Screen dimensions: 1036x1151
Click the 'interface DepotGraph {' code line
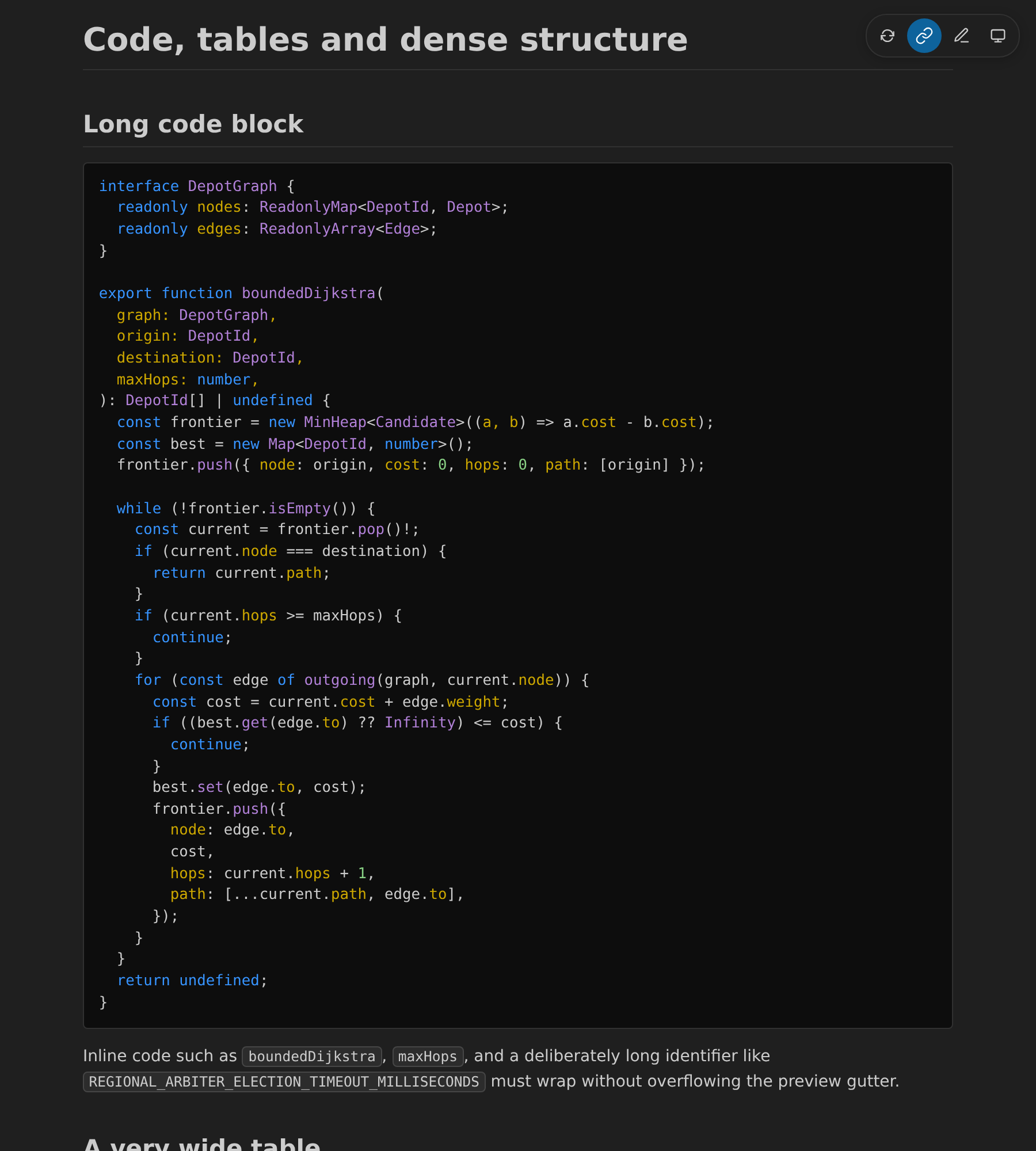point(197,186)
